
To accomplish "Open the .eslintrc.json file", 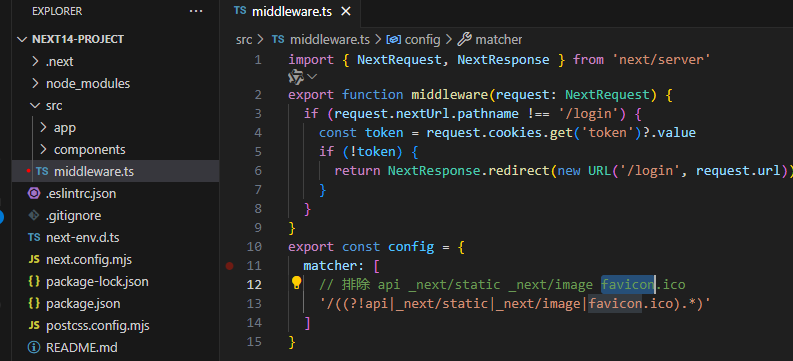I will [x=81, y=194].
